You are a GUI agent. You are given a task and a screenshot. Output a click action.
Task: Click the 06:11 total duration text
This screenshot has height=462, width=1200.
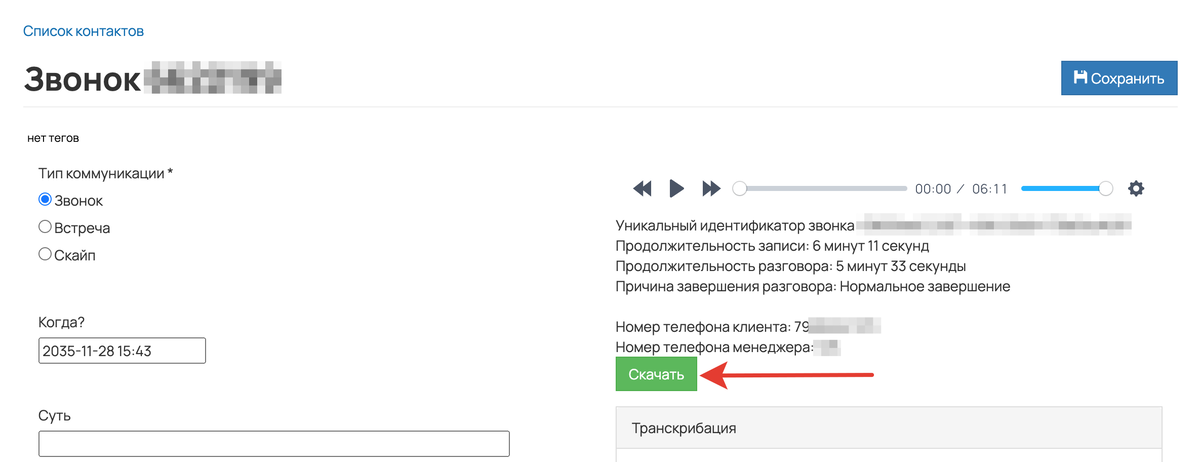(x=989, y=188)
